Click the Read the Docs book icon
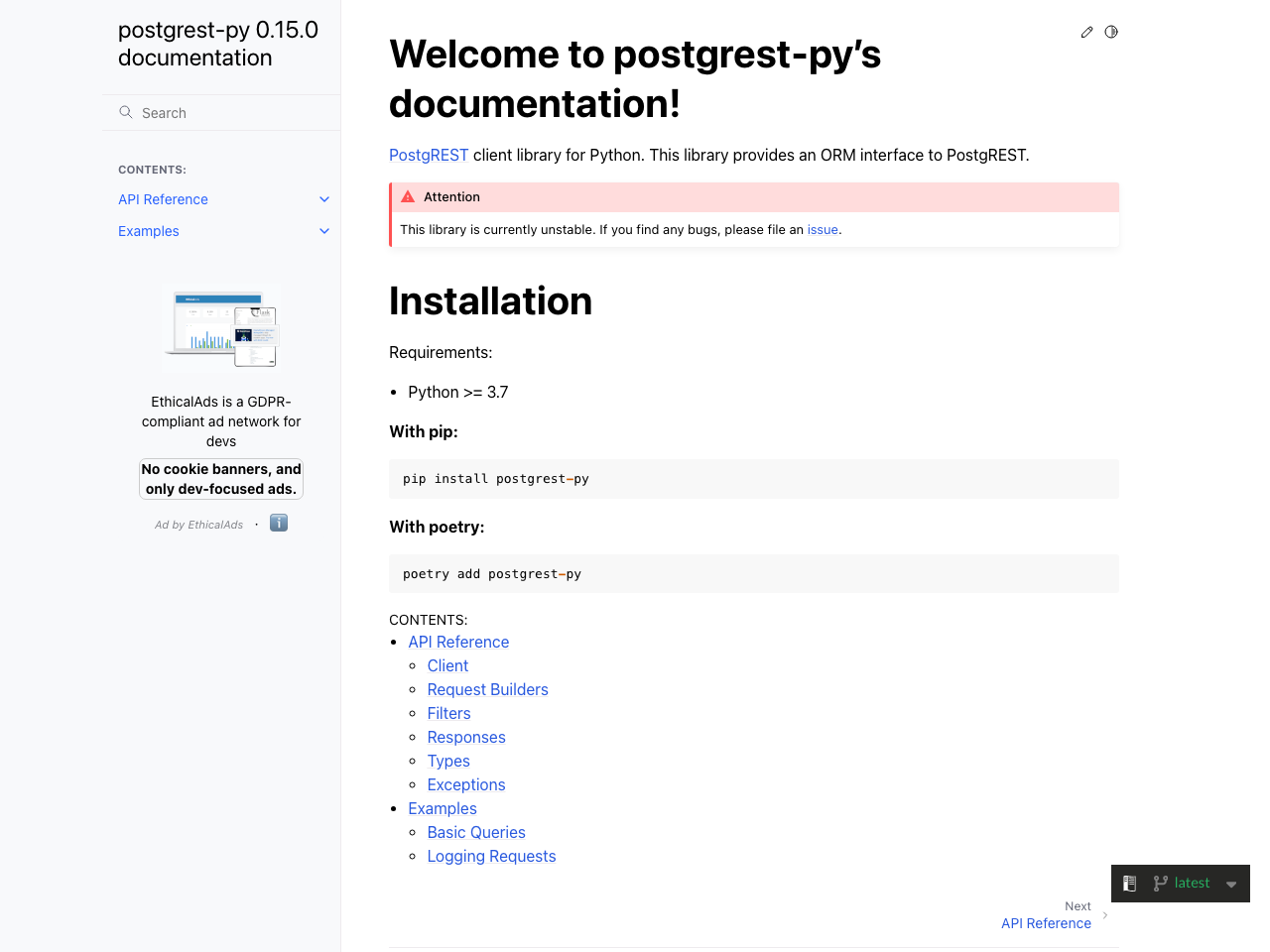1270x952 pixels. [1129, 883]
